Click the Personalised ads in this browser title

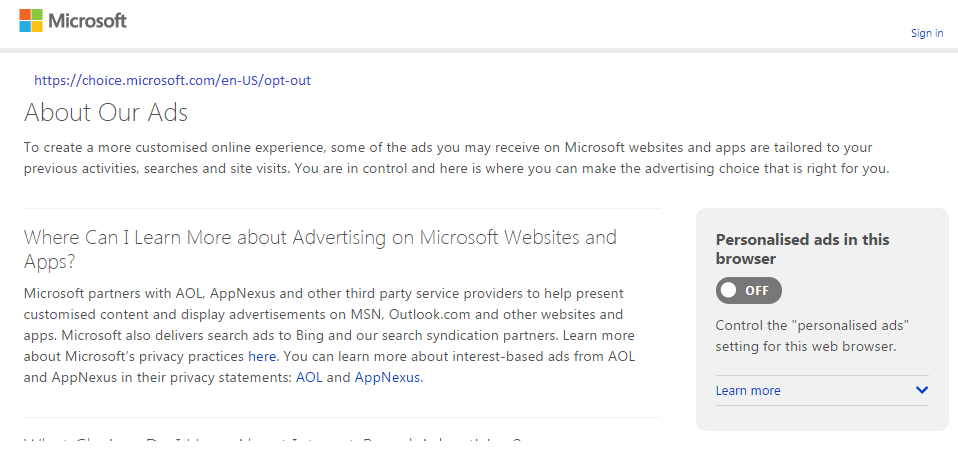pos(802,249)
